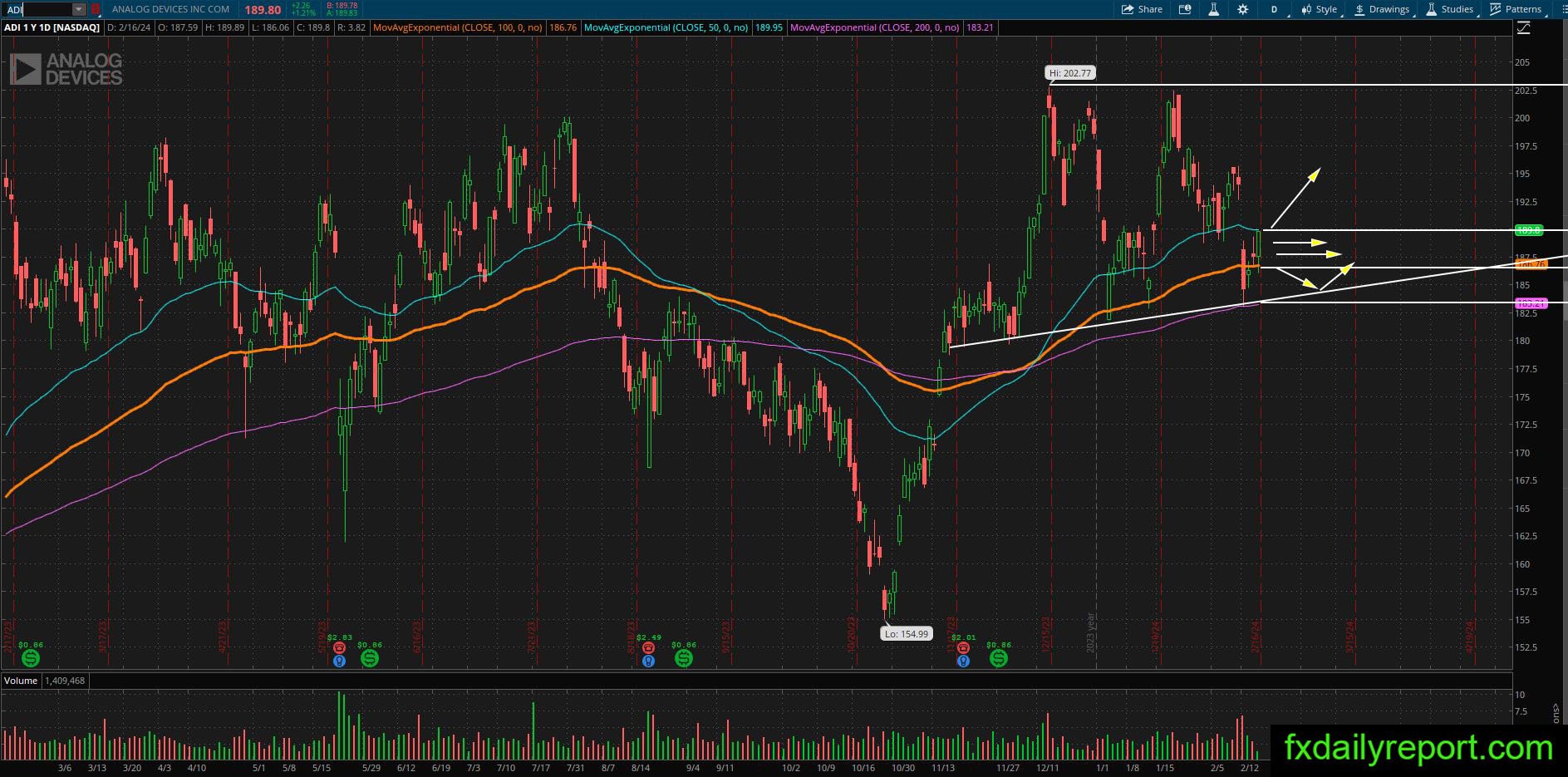Click the B: 189.78 bid quote
Image resolution: width=1568 pixels, height=777 pixels.
tap(342, 6)
